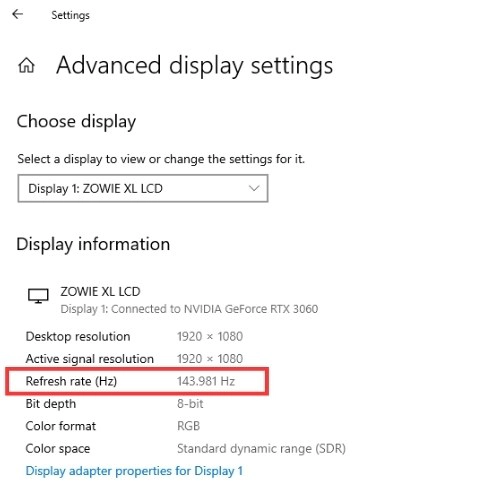Click the Connected to NVIDIA GeForce RTX 3060 text
This screenshot has height=500, width=500.
(x=214, y=309)
